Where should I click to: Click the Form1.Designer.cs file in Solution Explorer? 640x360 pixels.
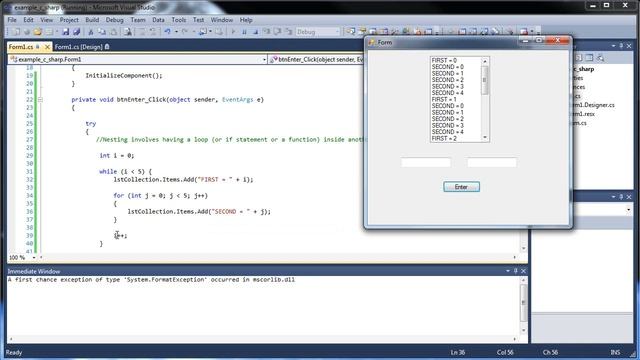593,105
